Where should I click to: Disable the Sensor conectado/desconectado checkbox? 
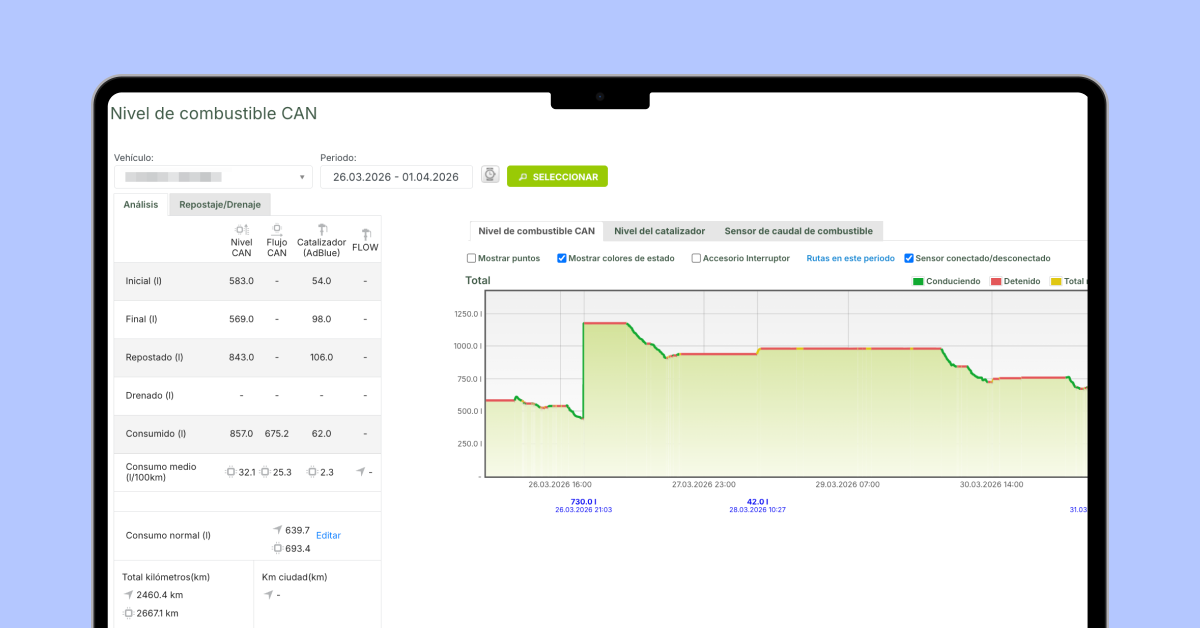click(909, 258)
